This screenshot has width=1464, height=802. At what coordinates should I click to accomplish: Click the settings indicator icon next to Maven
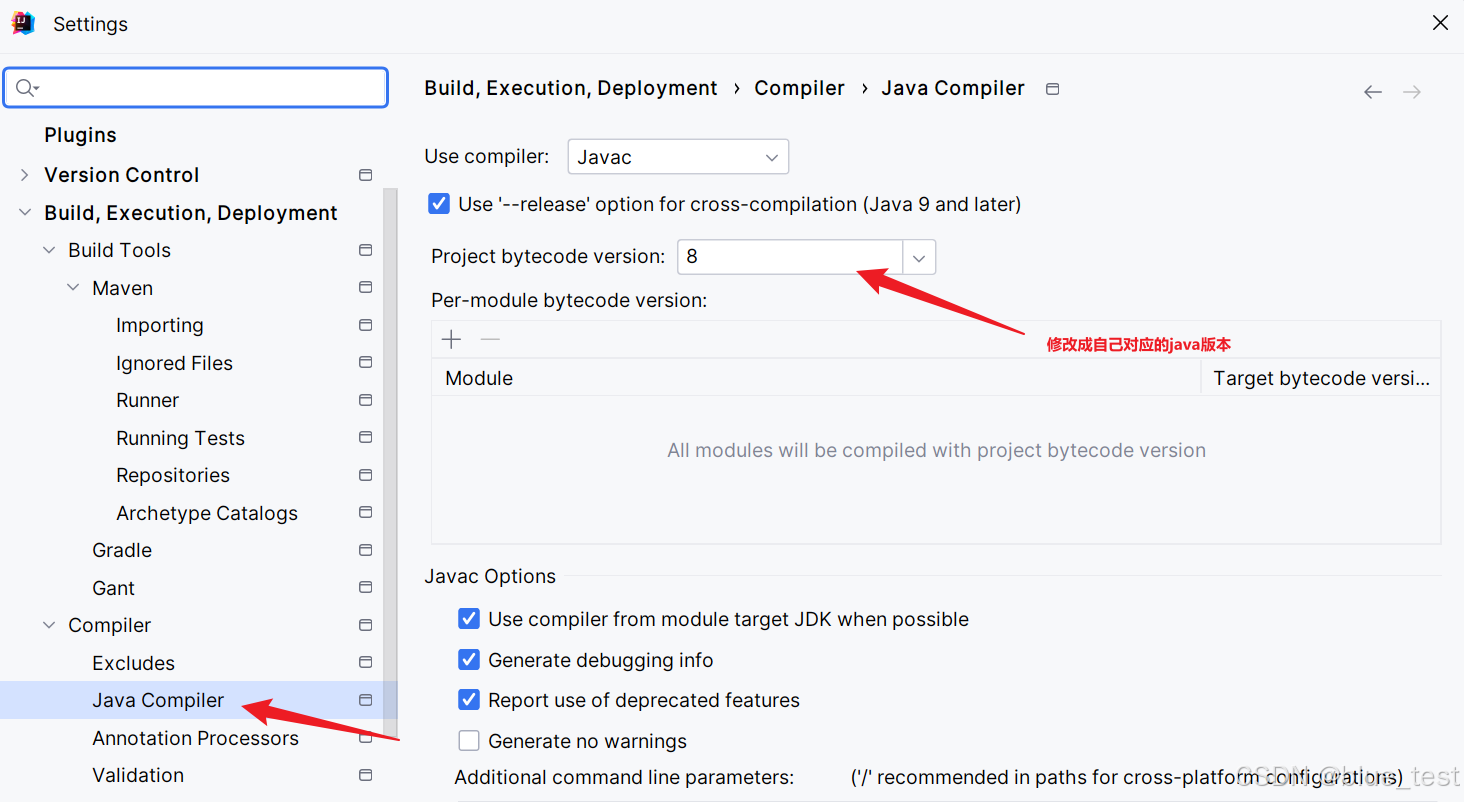click(x=365, y=287)
